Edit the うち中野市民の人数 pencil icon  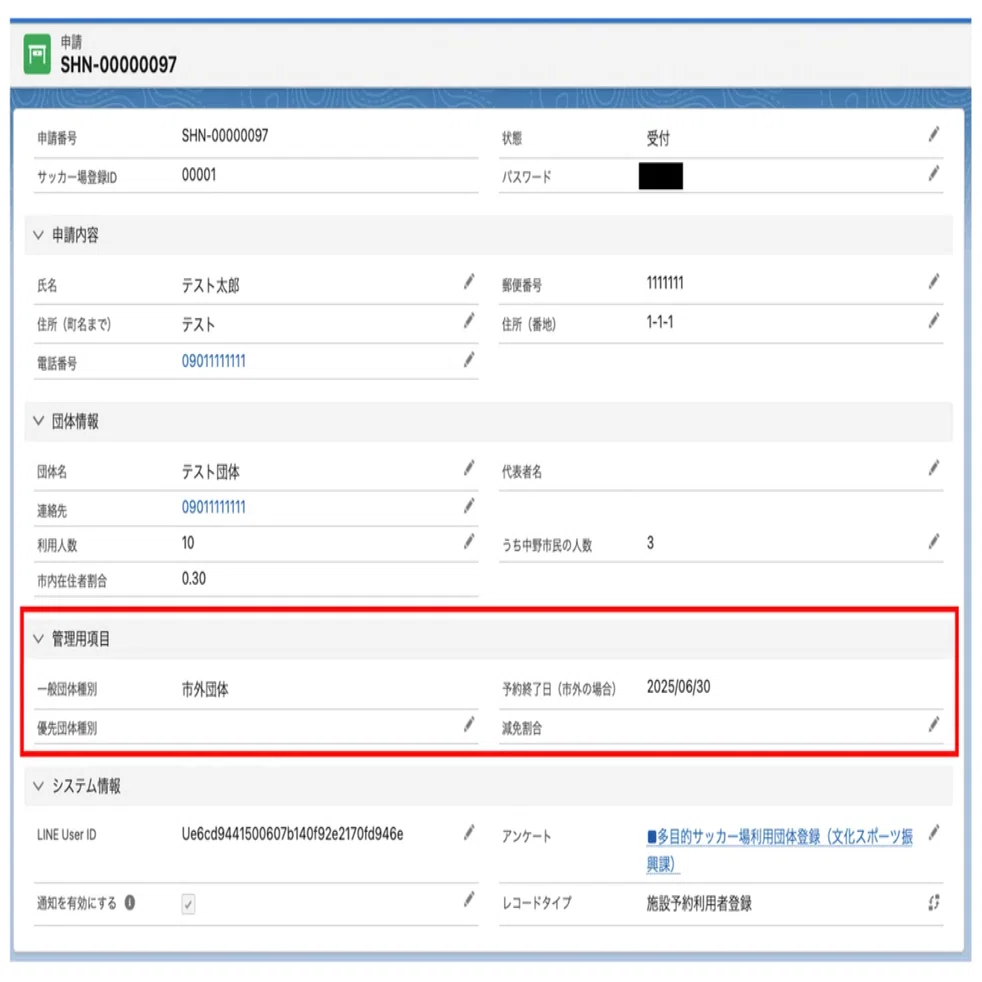tap(934, 541)
